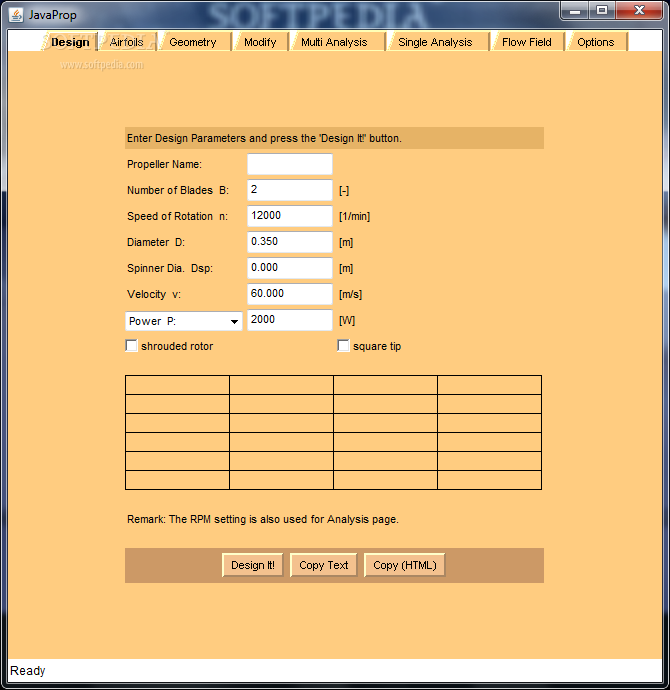This screenshot has width=670, height=690.
Task: Switch to the Design tab
Action: (70, 42)
